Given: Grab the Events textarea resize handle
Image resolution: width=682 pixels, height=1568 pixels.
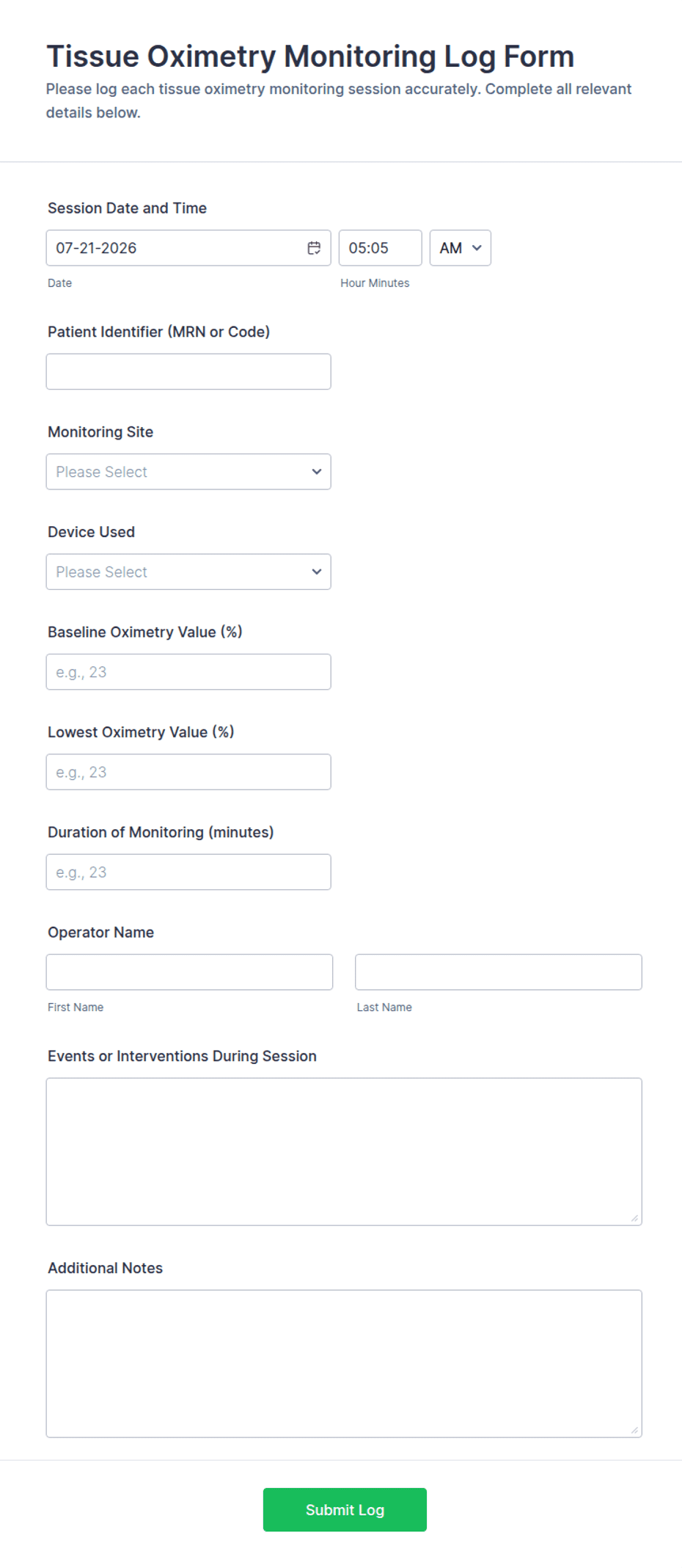Looking at the screenshot, I should pos(634,1218).
